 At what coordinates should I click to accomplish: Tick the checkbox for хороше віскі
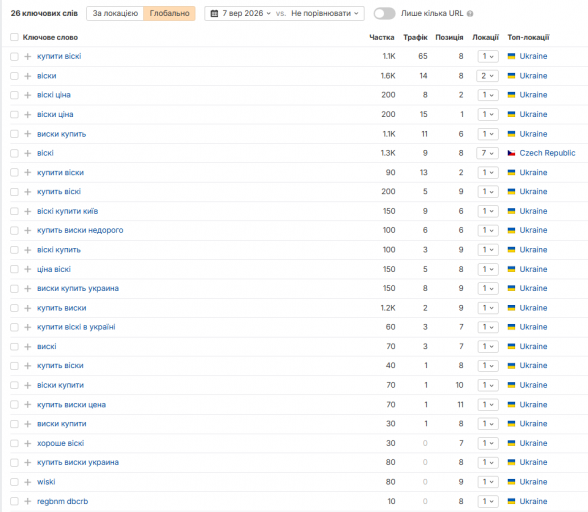click(14, 443)
